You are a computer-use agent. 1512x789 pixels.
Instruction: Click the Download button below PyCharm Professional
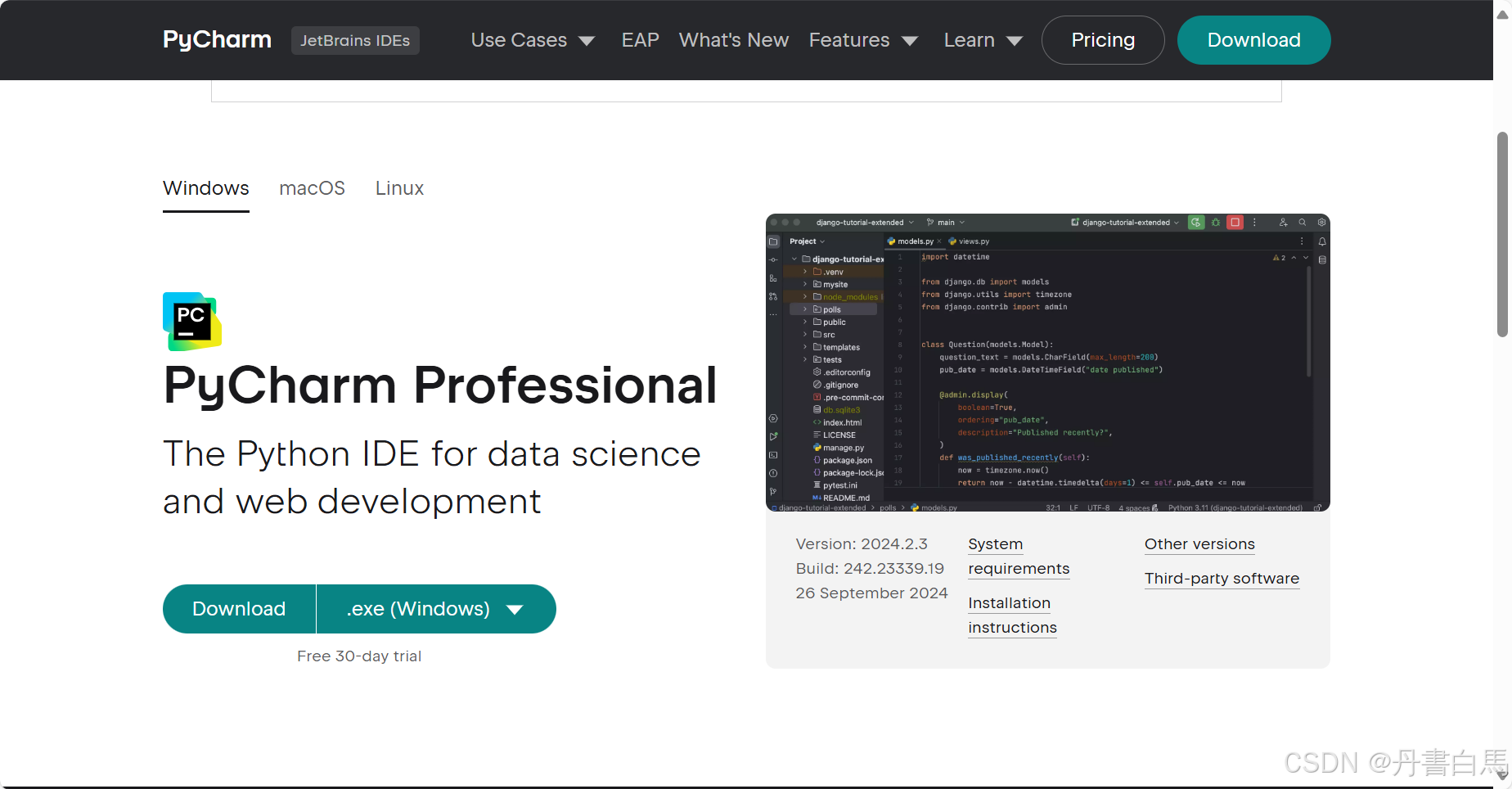(239, 609)
